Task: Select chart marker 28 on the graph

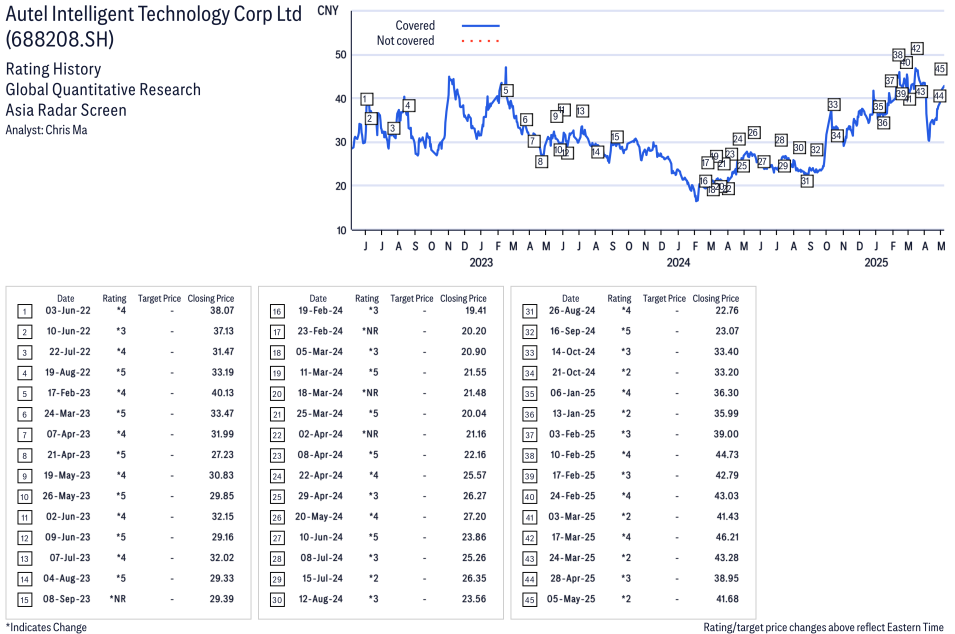Action: click(x=780, y=140)
